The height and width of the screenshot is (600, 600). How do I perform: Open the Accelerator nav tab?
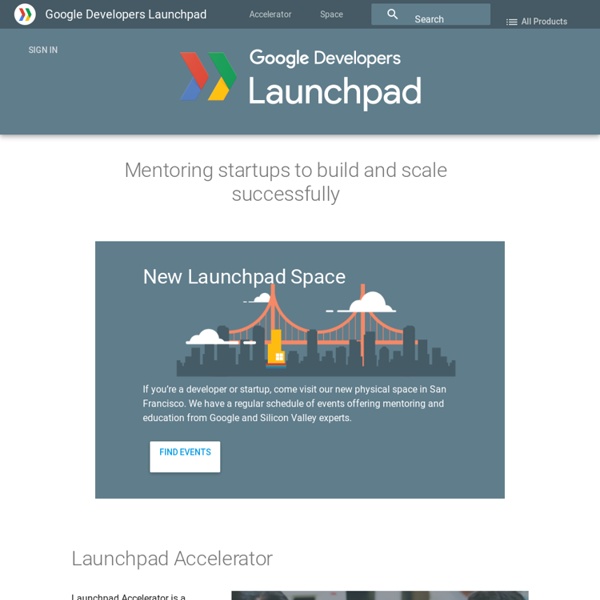click(270, 15)
